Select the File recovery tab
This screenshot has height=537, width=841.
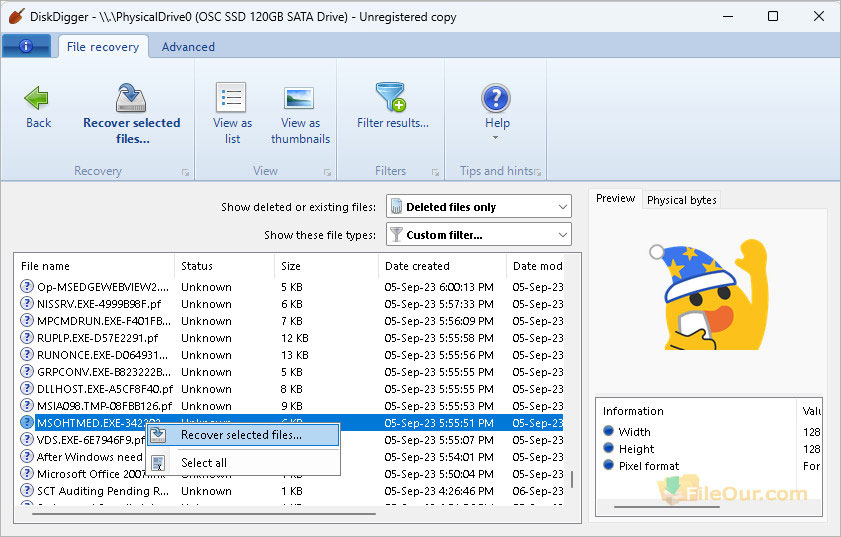tap(102, 47)
